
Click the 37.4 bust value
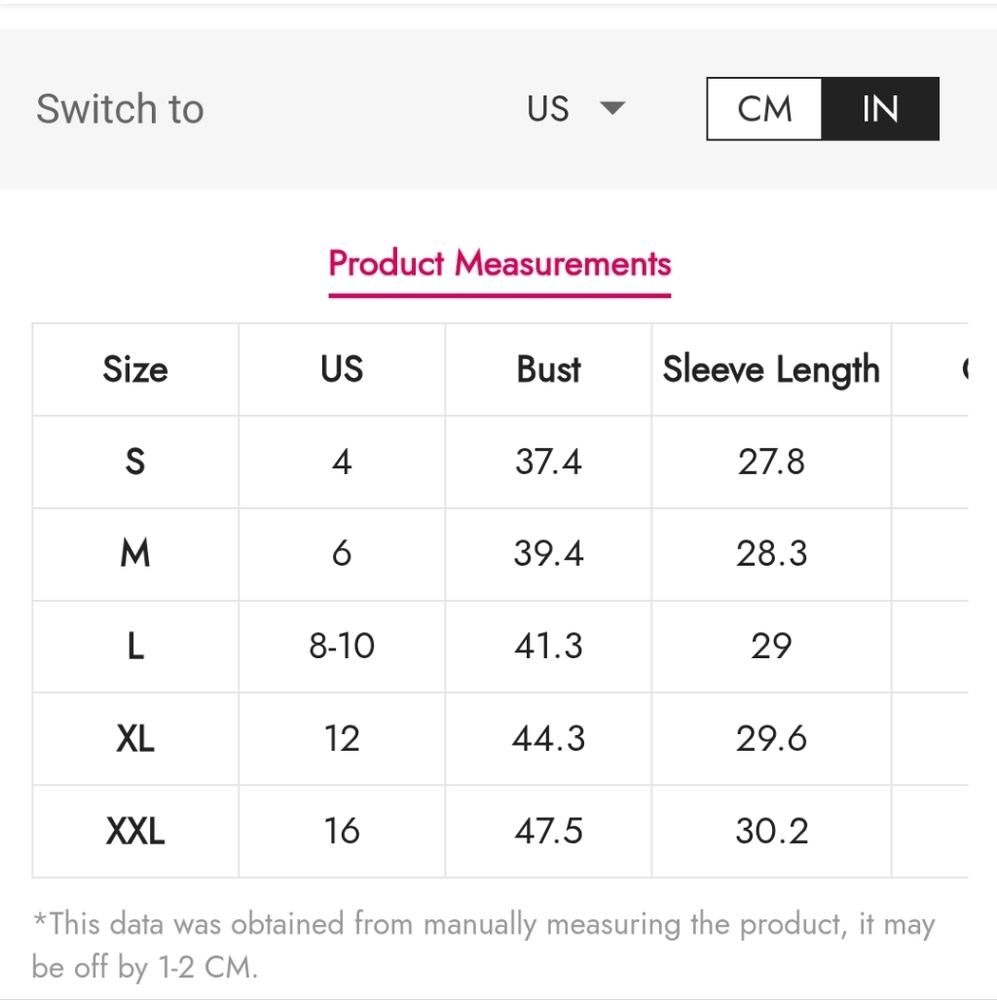coord(549,462)
